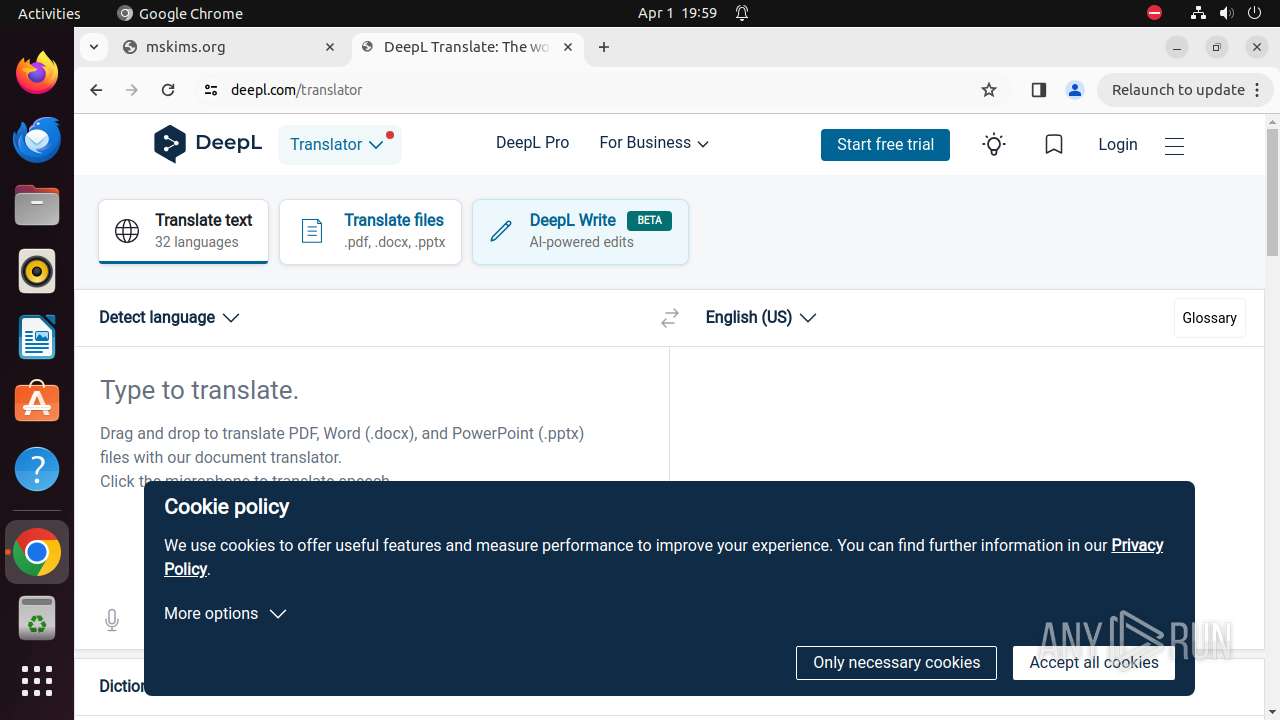
Task: Open Ubuntu Software from dock
Action: pos(37,403)
